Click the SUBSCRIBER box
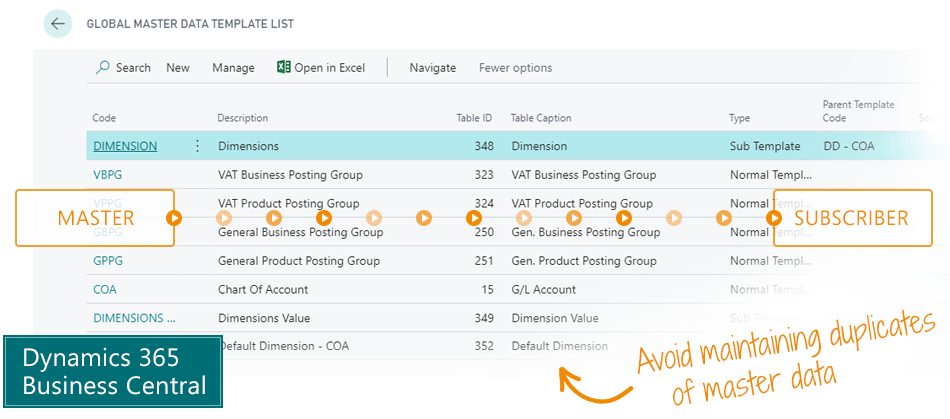The height and width of the screenshot is (419, 950). click(852, 218)
